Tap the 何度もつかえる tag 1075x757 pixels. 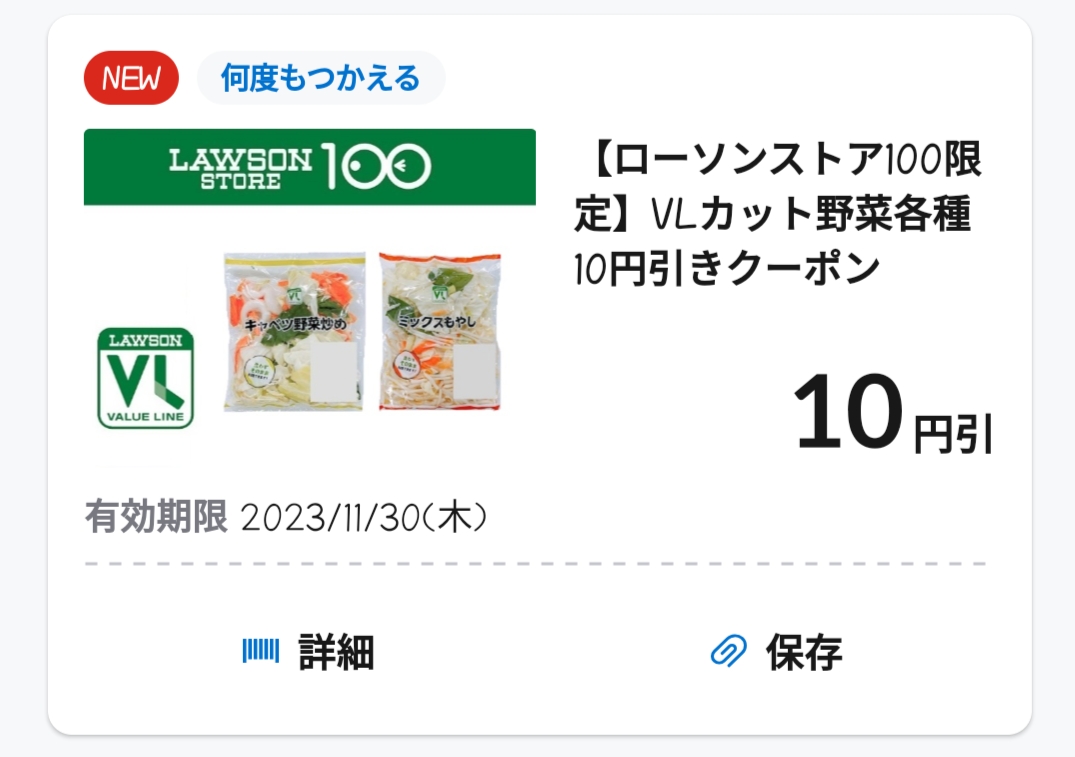(x=320, y=78)
